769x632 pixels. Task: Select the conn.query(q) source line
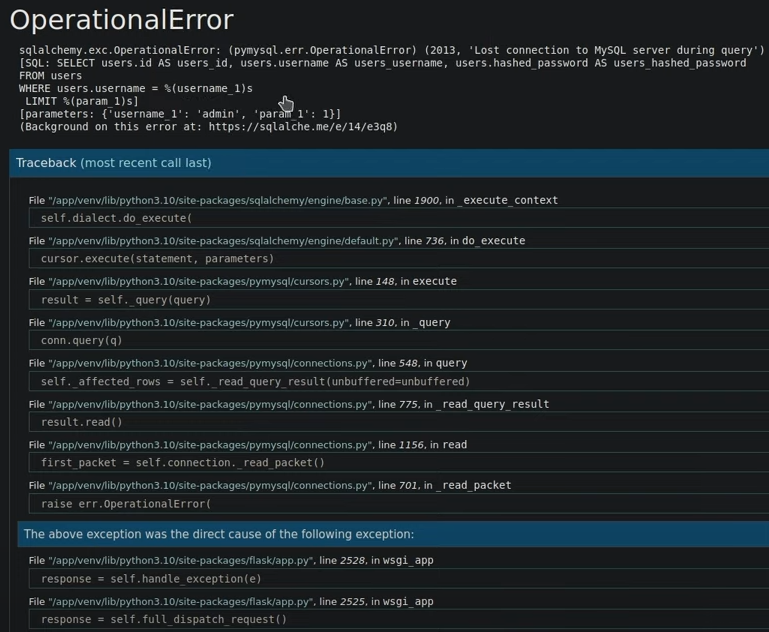(x=82, y=341)
